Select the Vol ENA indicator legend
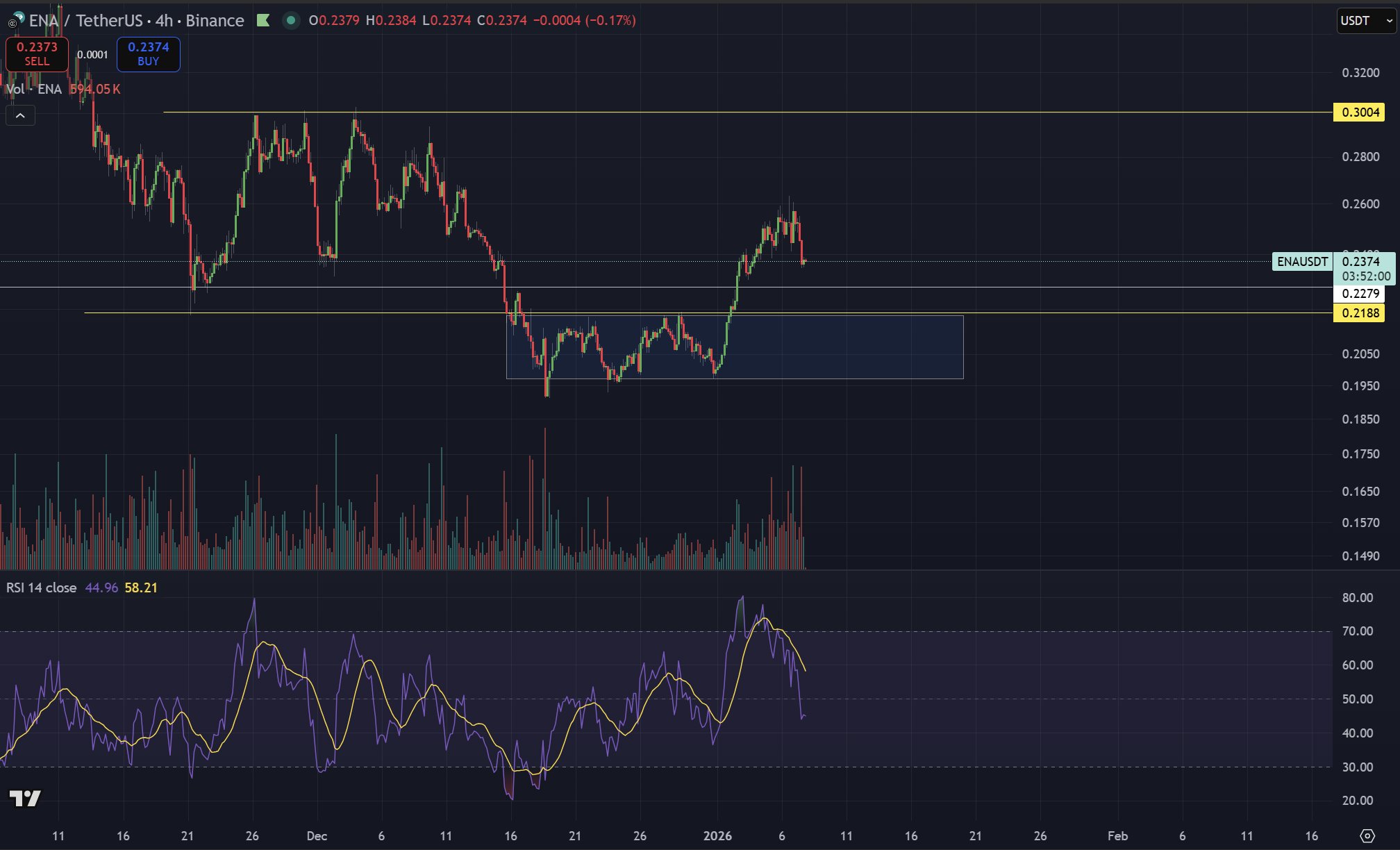1400x850 pixels. 33,90
